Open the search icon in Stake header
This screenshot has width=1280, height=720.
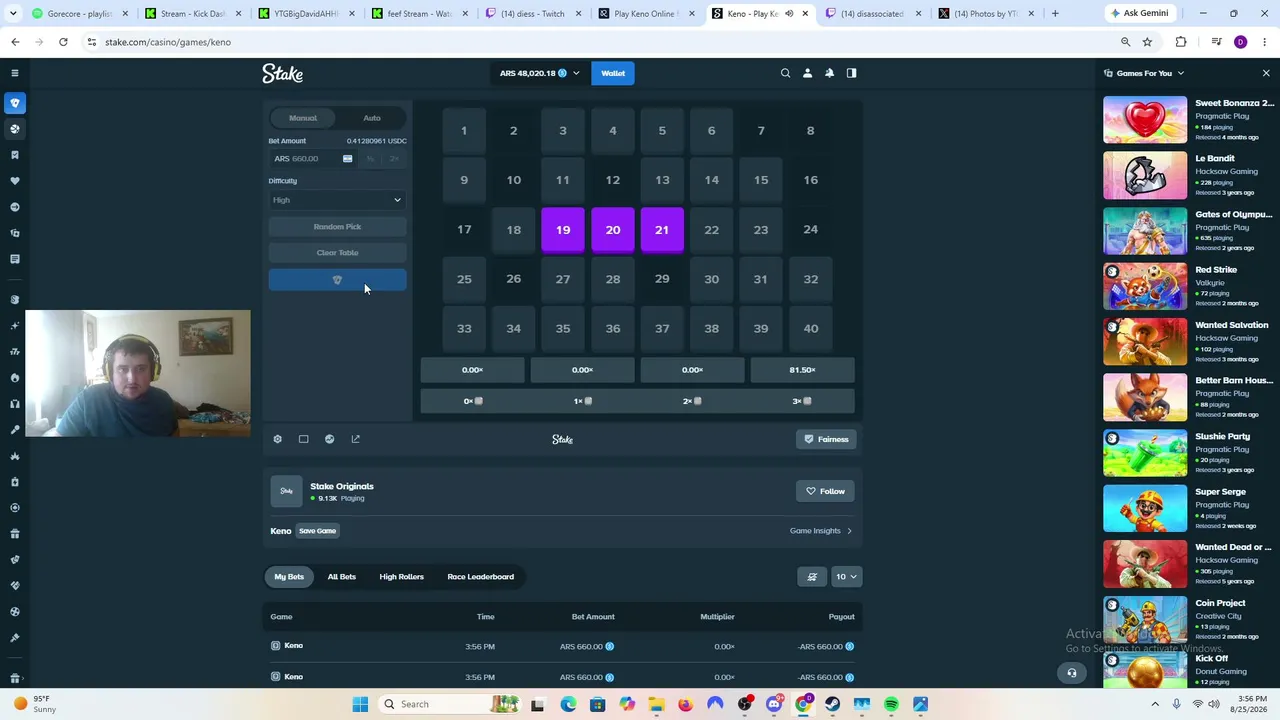785,73
